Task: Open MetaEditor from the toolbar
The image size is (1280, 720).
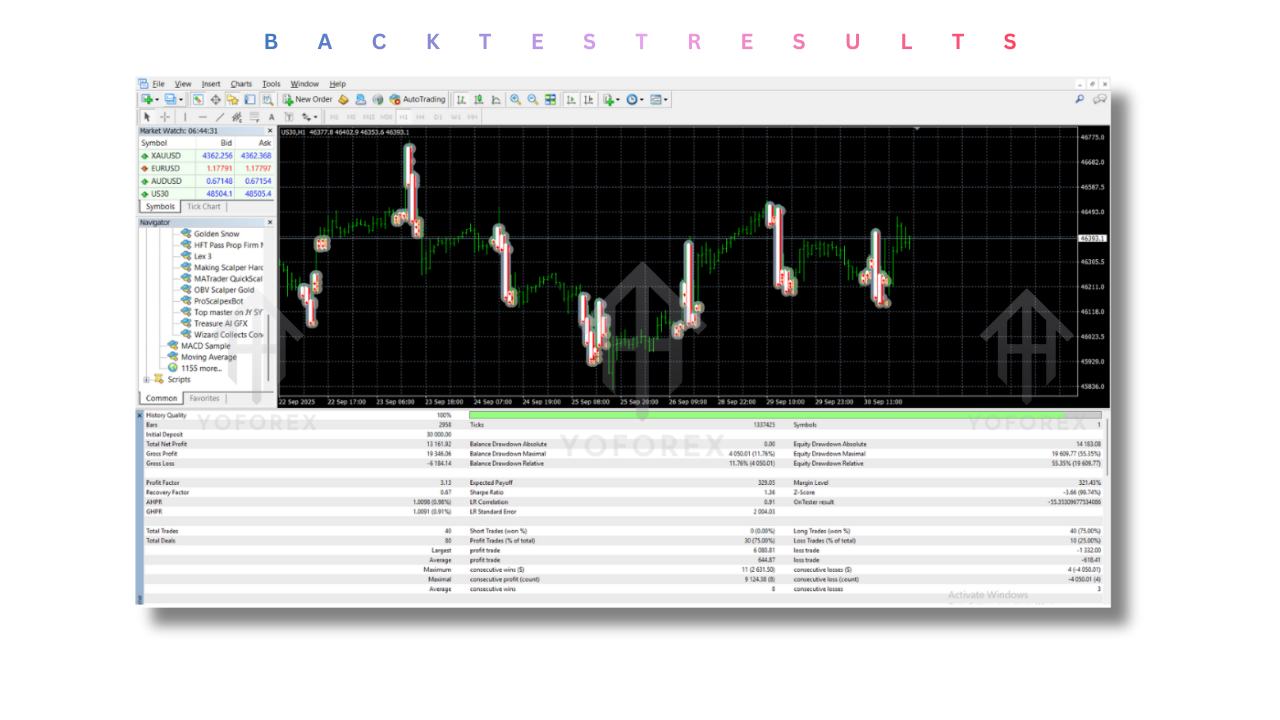Action: point(344,99)
